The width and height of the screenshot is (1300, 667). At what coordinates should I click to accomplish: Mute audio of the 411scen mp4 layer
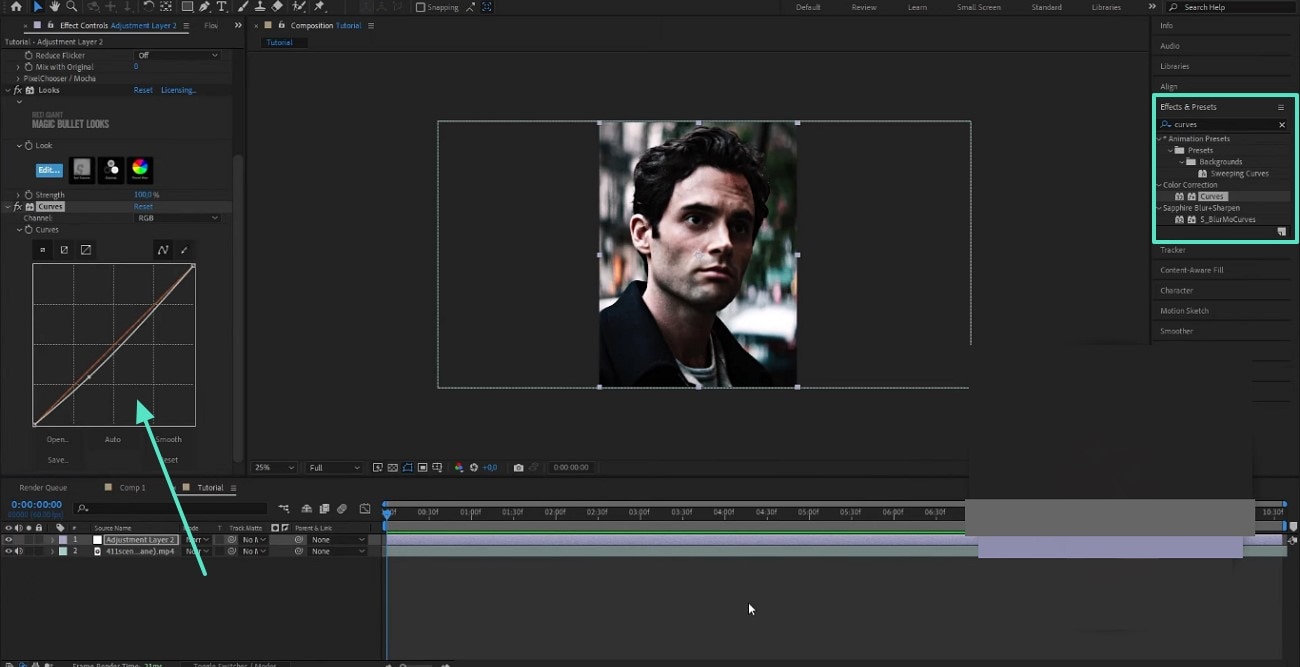[x=18, y=551]
